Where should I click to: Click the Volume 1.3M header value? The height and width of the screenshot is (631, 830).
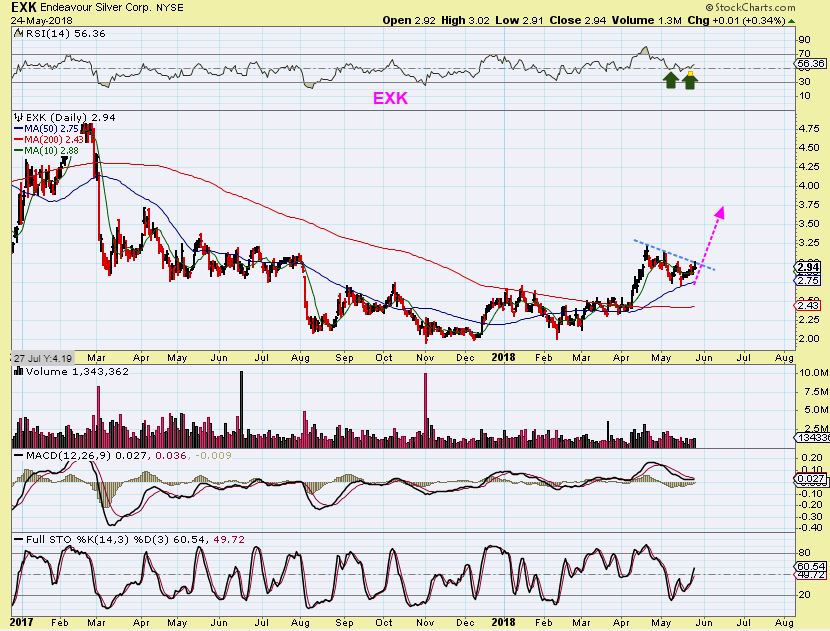coord(646,21)
